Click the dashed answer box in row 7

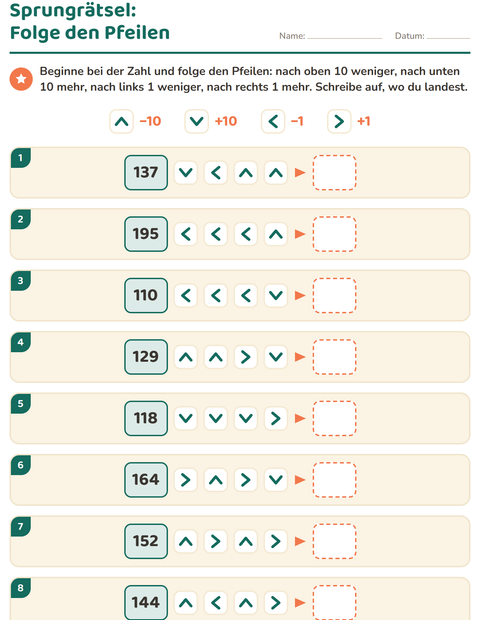(x=334, y=541)
